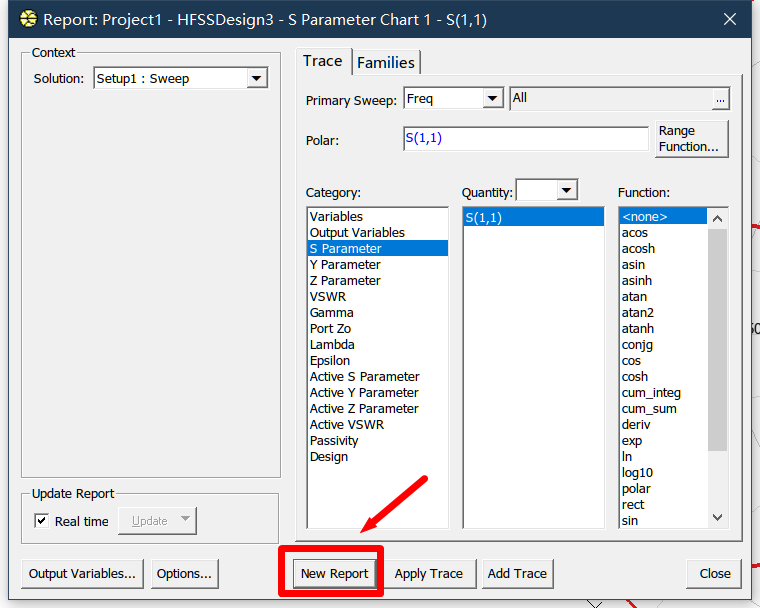760x608 pixels.
Task: Open the Quantity filter dropdown
Action: pyautogui.click(x=567, y=190)
